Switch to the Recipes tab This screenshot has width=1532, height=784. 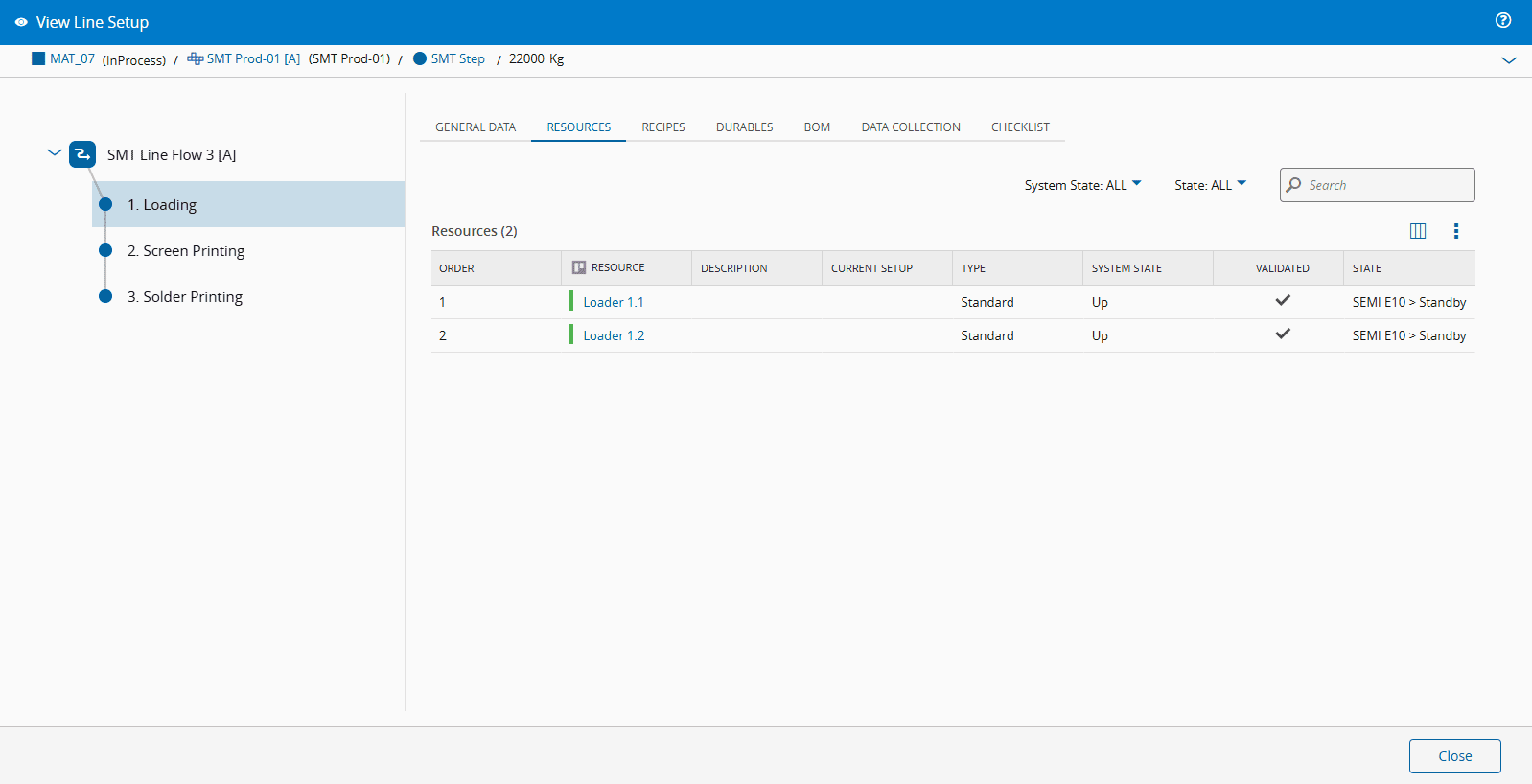[x=662, y=127]
